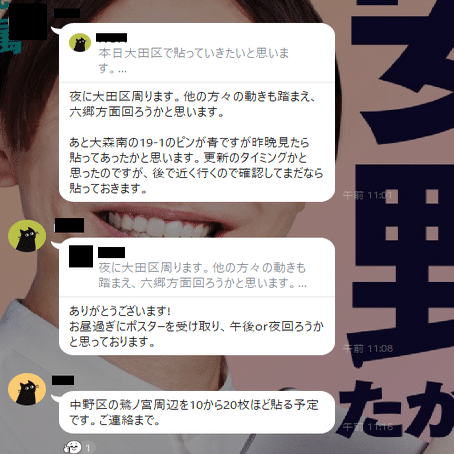Click the 午前 11:16 timestamp

pos(368,427)
